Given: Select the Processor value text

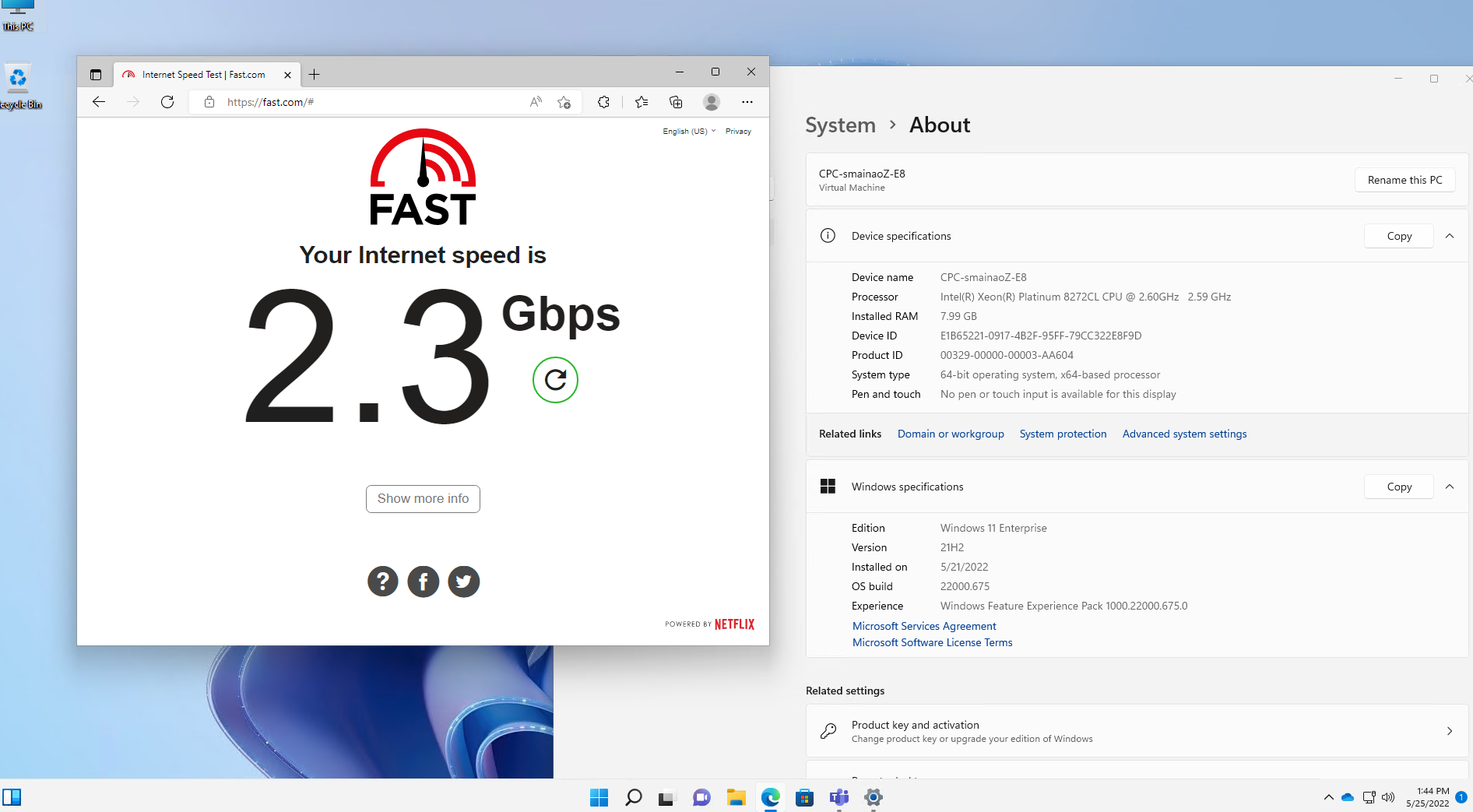Looking at the screenshot, I should click(1085, 297).
